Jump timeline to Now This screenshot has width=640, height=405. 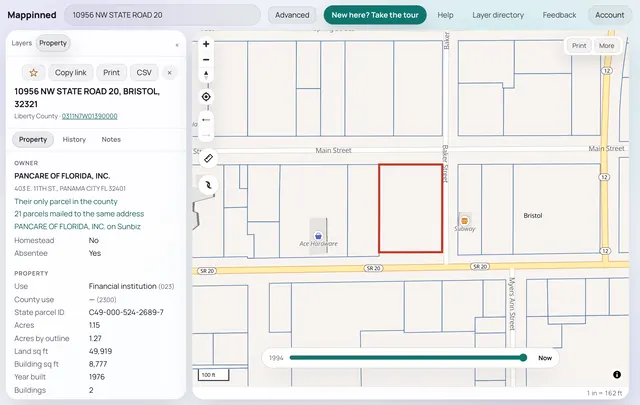coord(545,358)
